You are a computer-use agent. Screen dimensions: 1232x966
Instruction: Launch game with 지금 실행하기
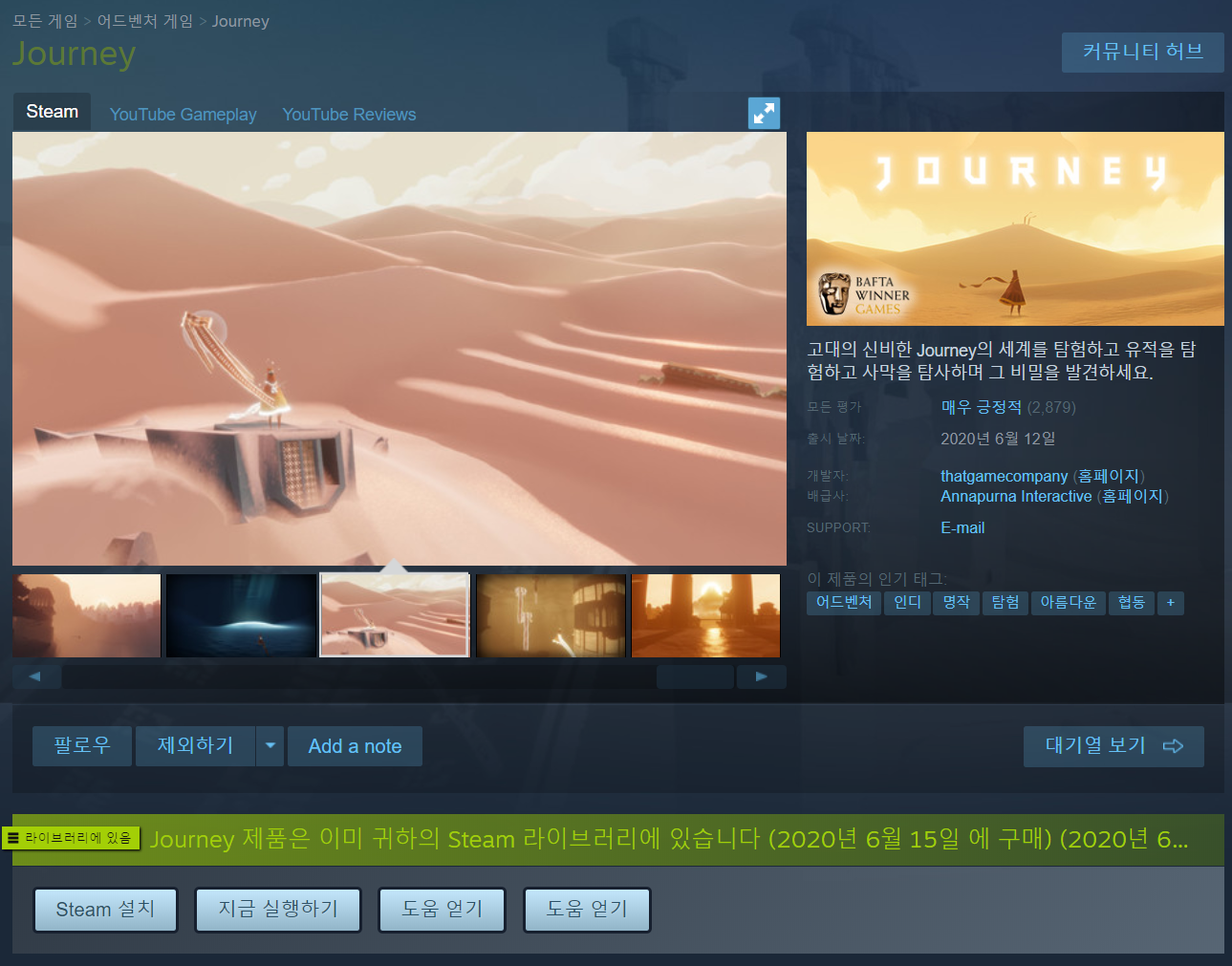278,910
